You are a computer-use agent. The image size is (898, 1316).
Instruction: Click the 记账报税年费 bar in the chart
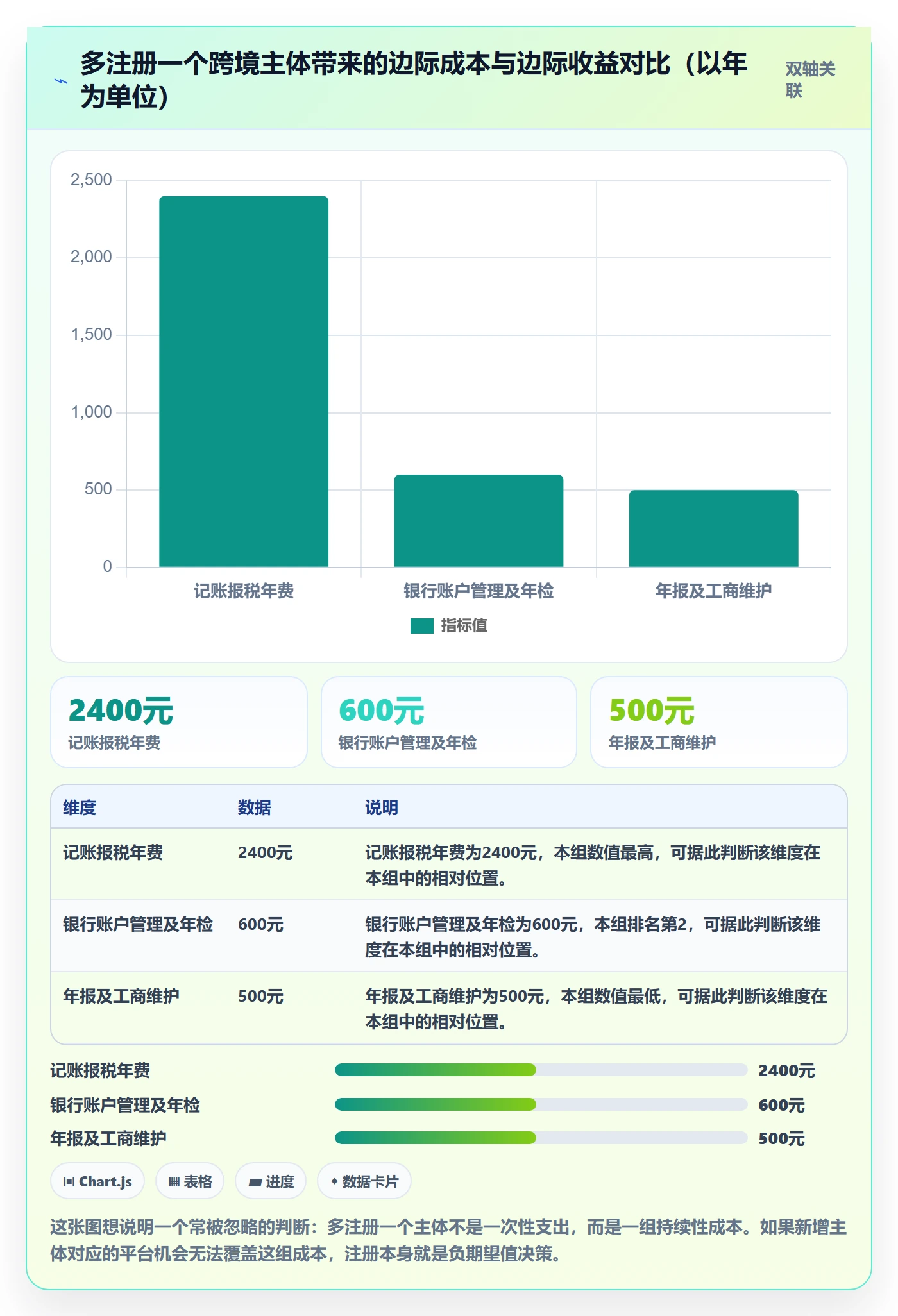coord(244,382)
